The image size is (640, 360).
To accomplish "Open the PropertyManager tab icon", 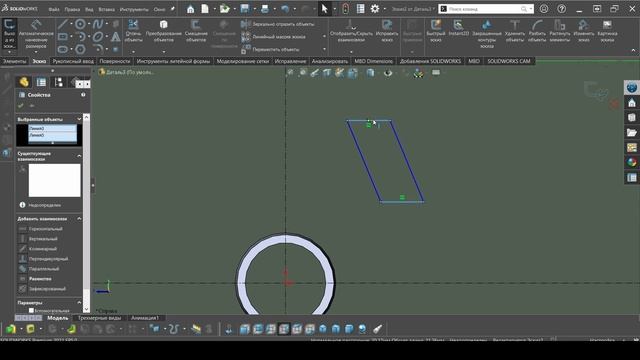I will click(41, 82).
